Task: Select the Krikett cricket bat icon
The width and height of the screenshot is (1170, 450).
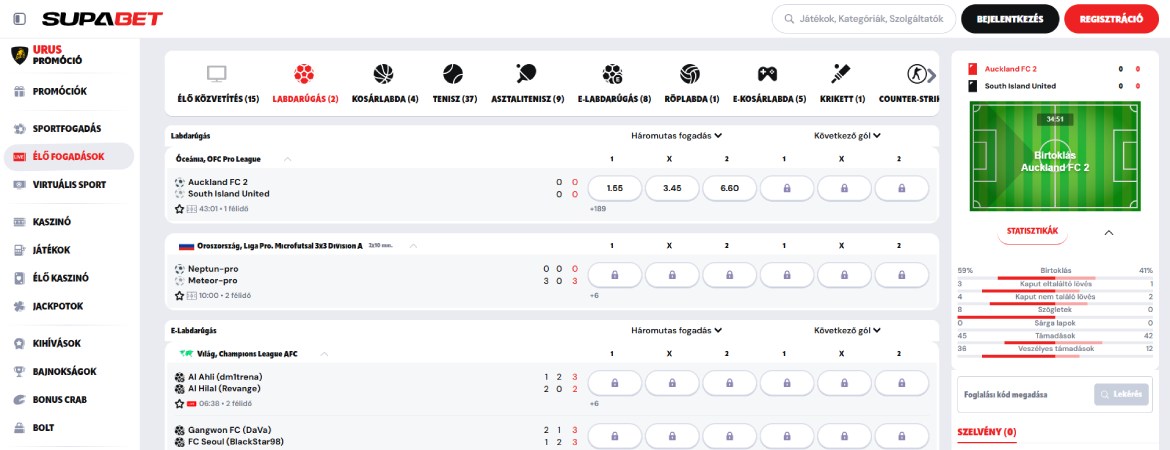Action: (842, 74)
